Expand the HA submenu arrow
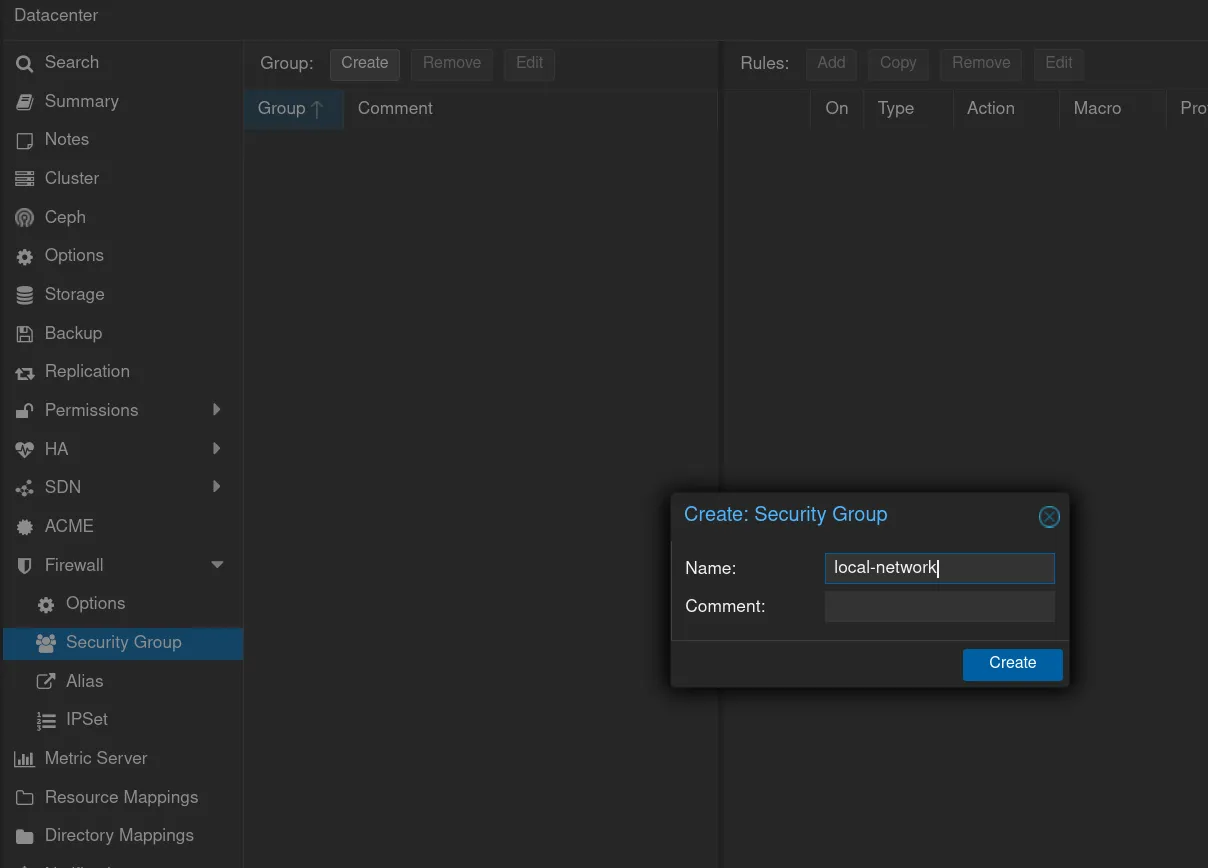 (217, 449)
